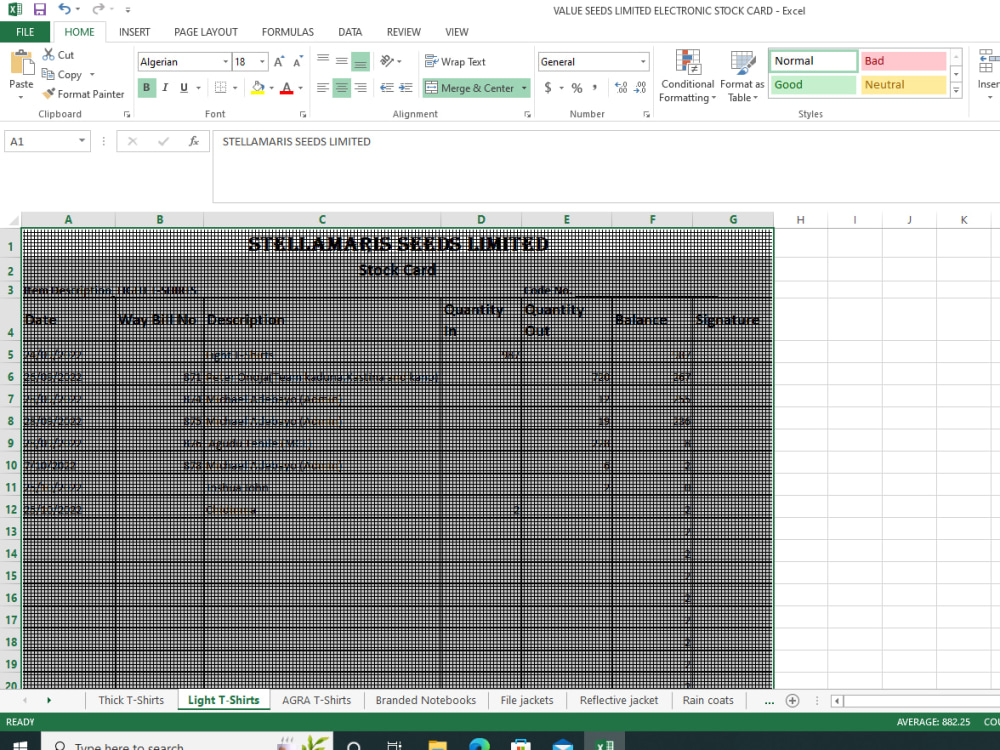Open the Branded Notebooks sheet
Viewport: 1000px width, 750px height.
pos(425,700)
